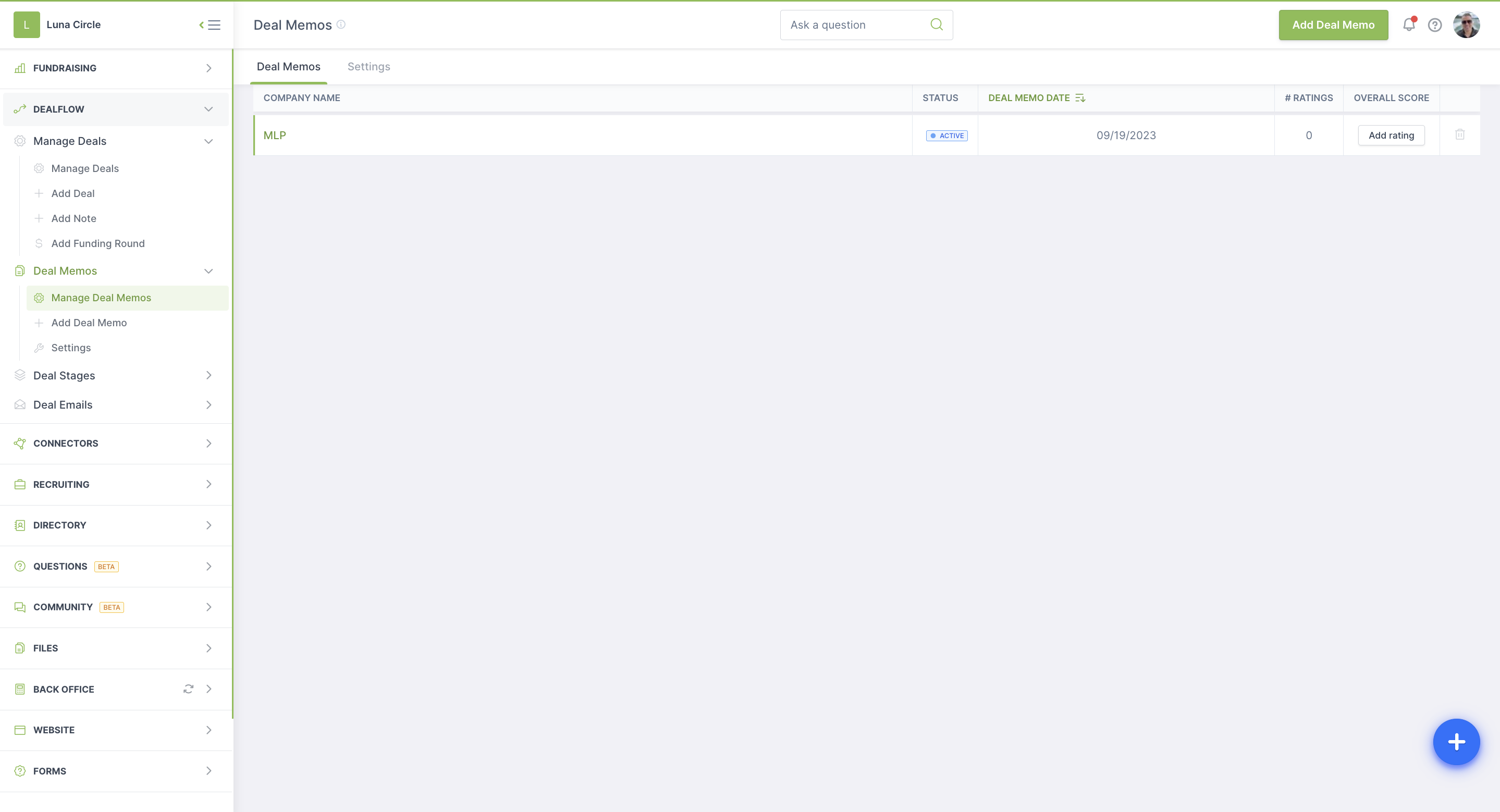Toggle the Deal Memos submenu
Image resolution: width=1500 pixels, height=812 pixels.
(210, 270)
